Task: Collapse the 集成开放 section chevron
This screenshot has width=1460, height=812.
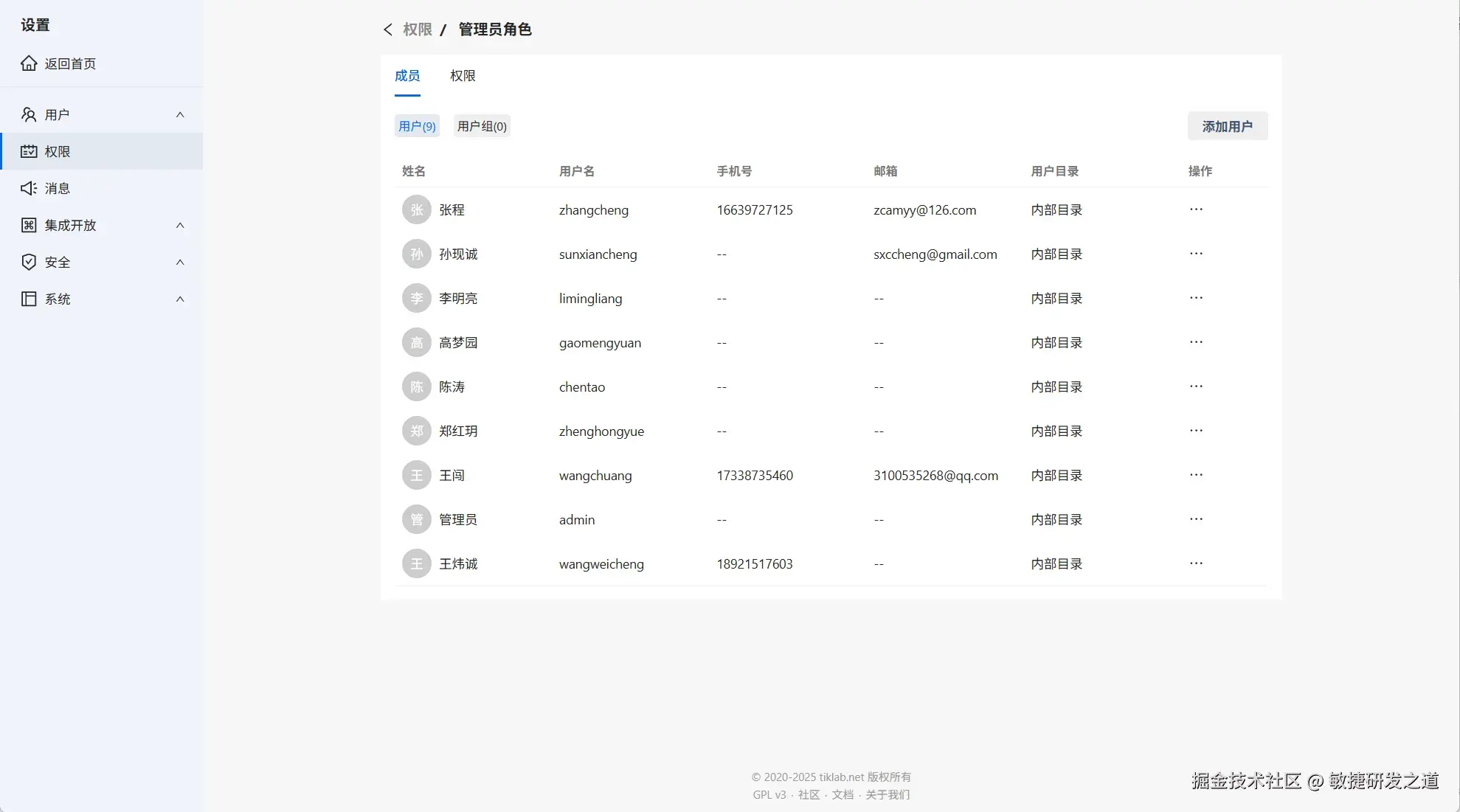Action: (x=180, y=225)
